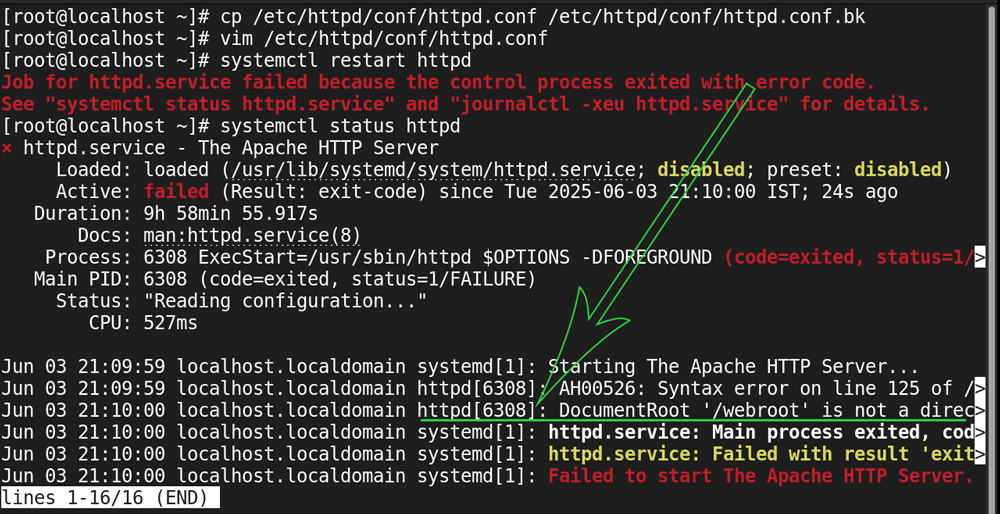Click the 'Starting The Apache HTTP Server...' log entry
The image size is (1000, 514).
click(733, 367)
